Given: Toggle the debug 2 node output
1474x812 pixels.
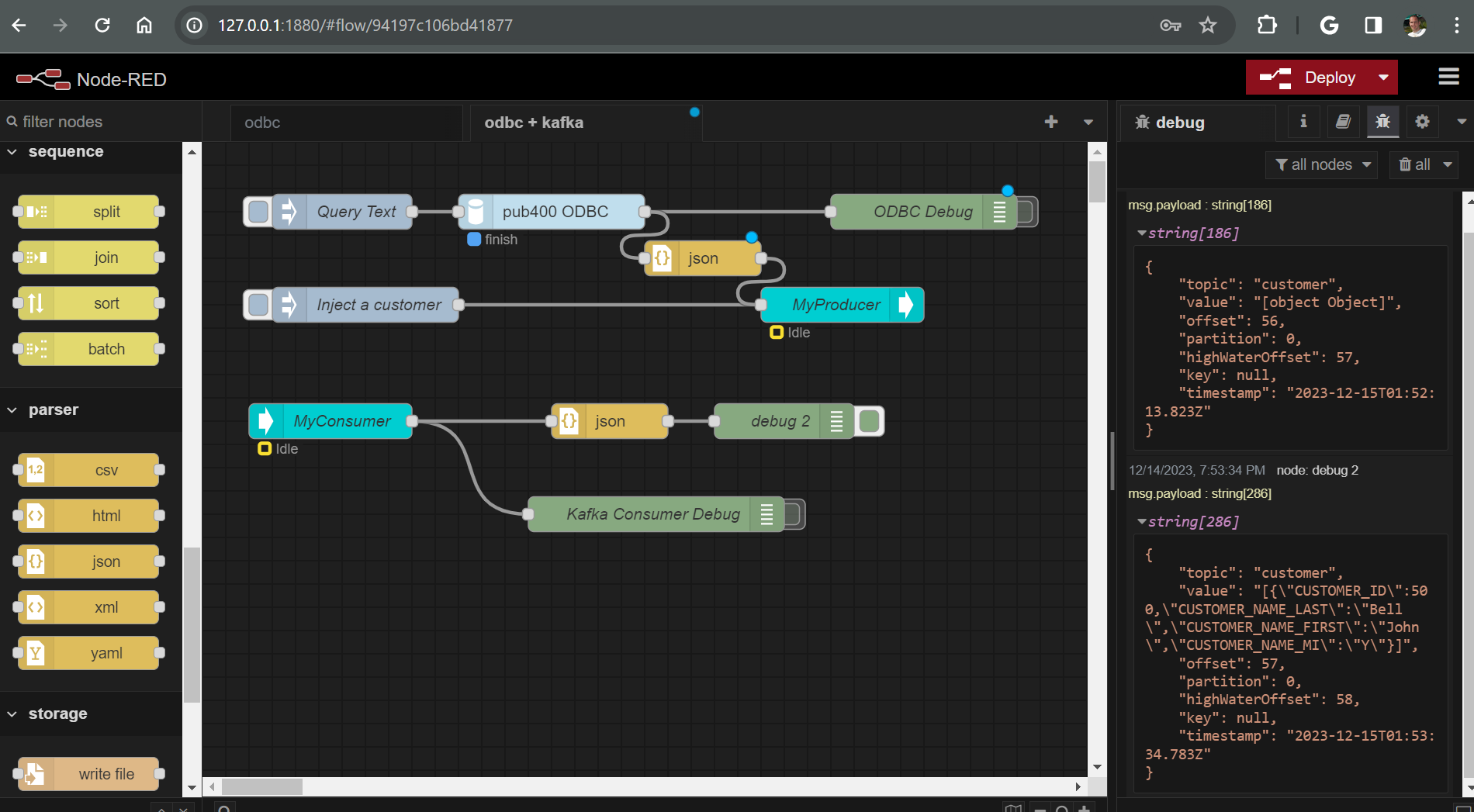Looking at the screenshot, I should pyautogui.click(x=870, y=421).
